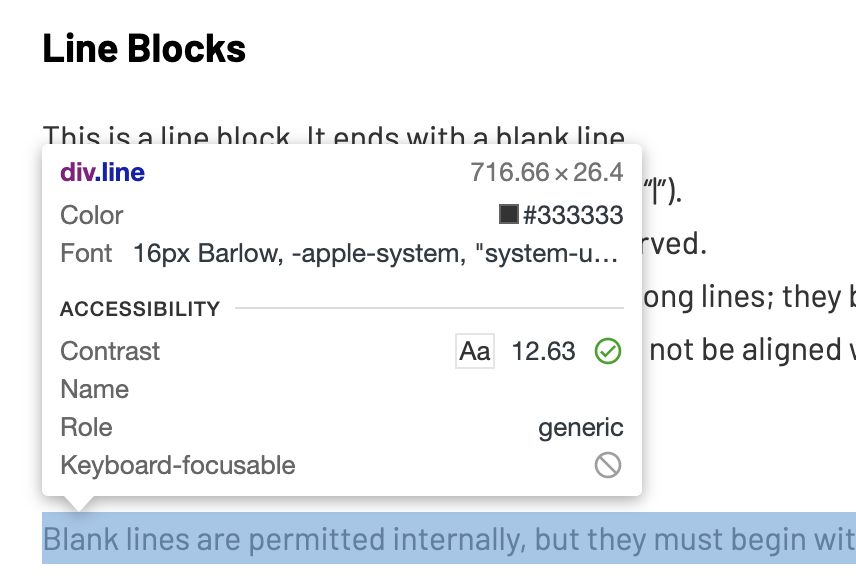Viewport: 856px width, 586px height.
Task: Click the Line Blocks heading
Action: click(x=143, y=47)
